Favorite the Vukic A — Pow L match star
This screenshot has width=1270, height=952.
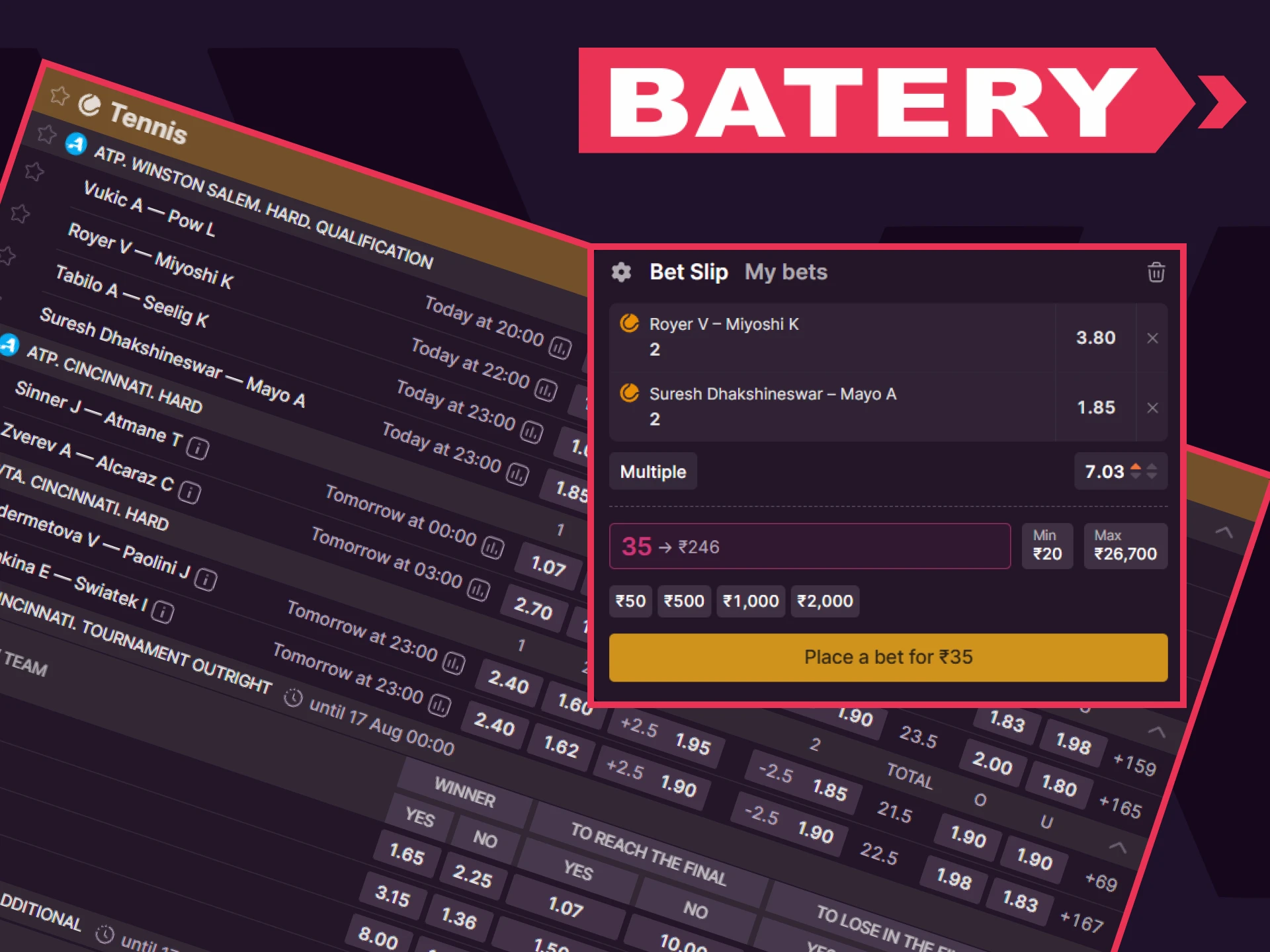pos(34,171)
